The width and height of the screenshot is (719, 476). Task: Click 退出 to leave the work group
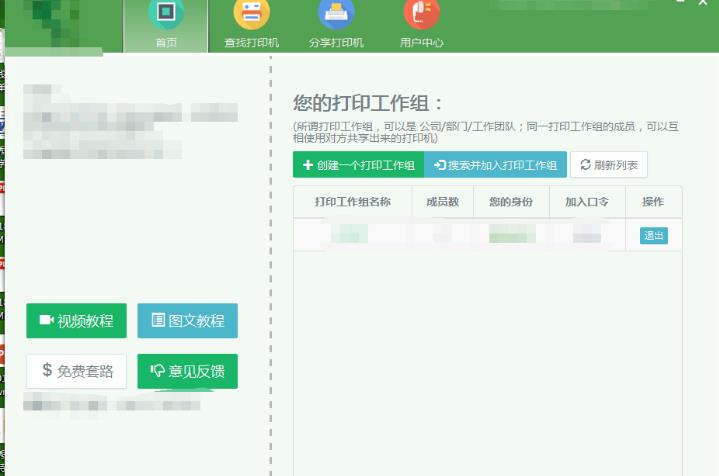coord(653,236)
